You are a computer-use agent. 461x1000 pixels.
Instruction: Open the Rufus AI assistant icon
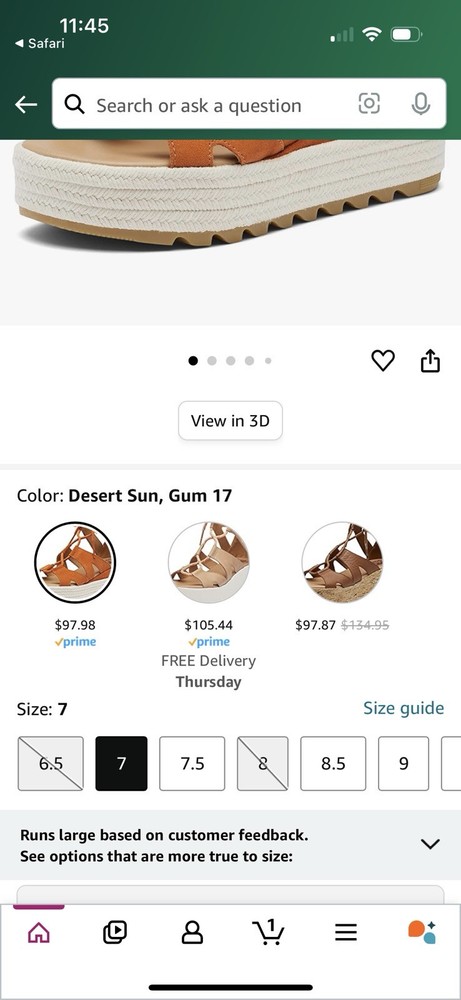[422, 932]
